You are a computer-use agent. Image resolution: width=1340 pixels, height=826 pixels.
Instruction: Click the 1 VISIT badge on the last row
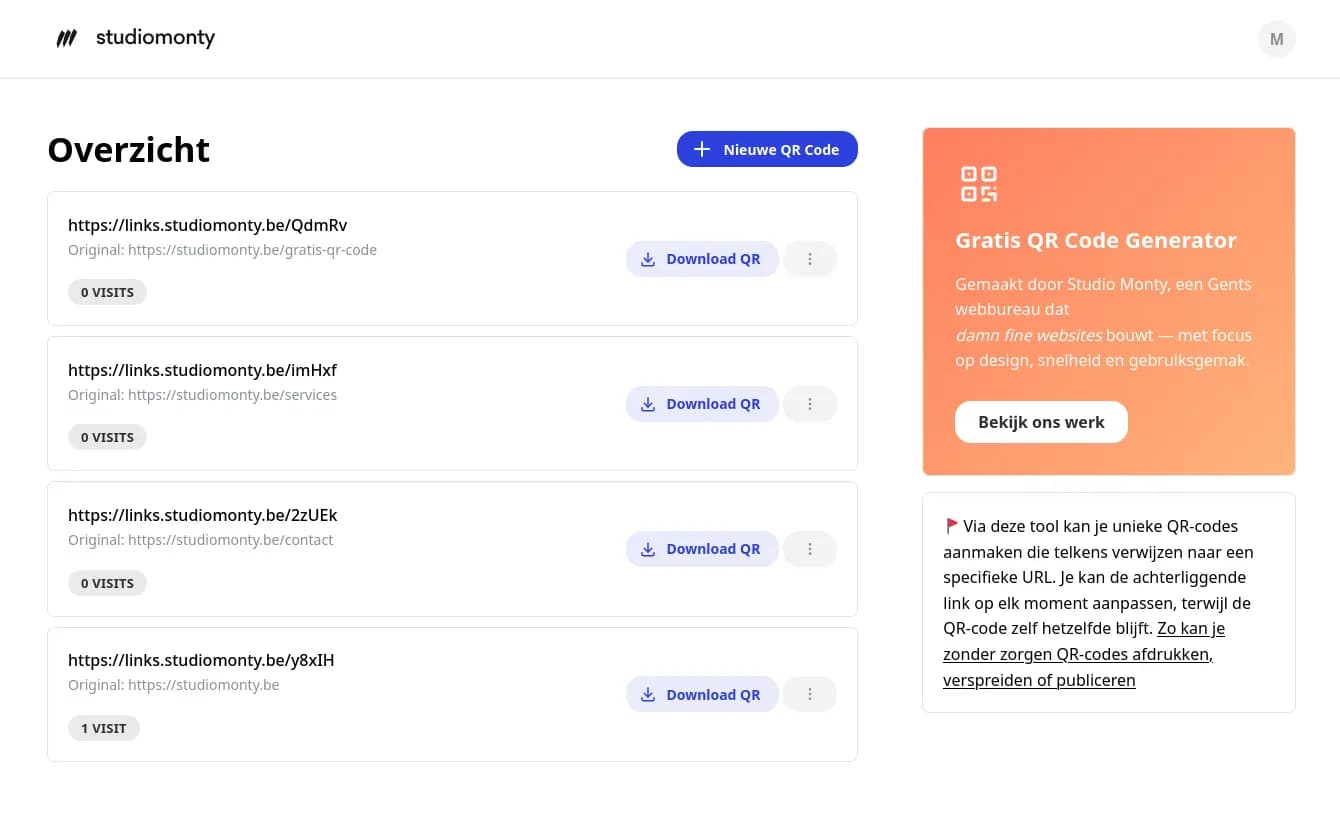[x=103, y=727]
